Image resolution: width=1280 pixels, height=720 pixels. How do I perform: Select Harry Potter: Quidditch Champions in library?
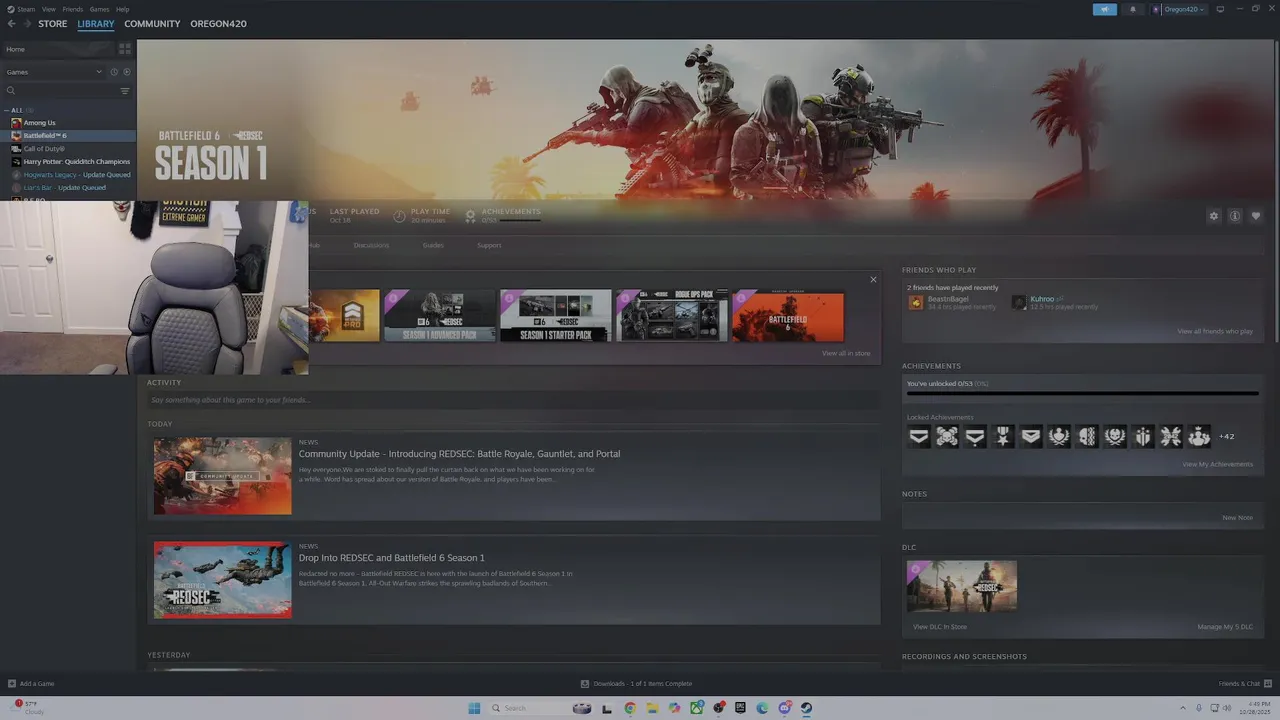[68, 162]
